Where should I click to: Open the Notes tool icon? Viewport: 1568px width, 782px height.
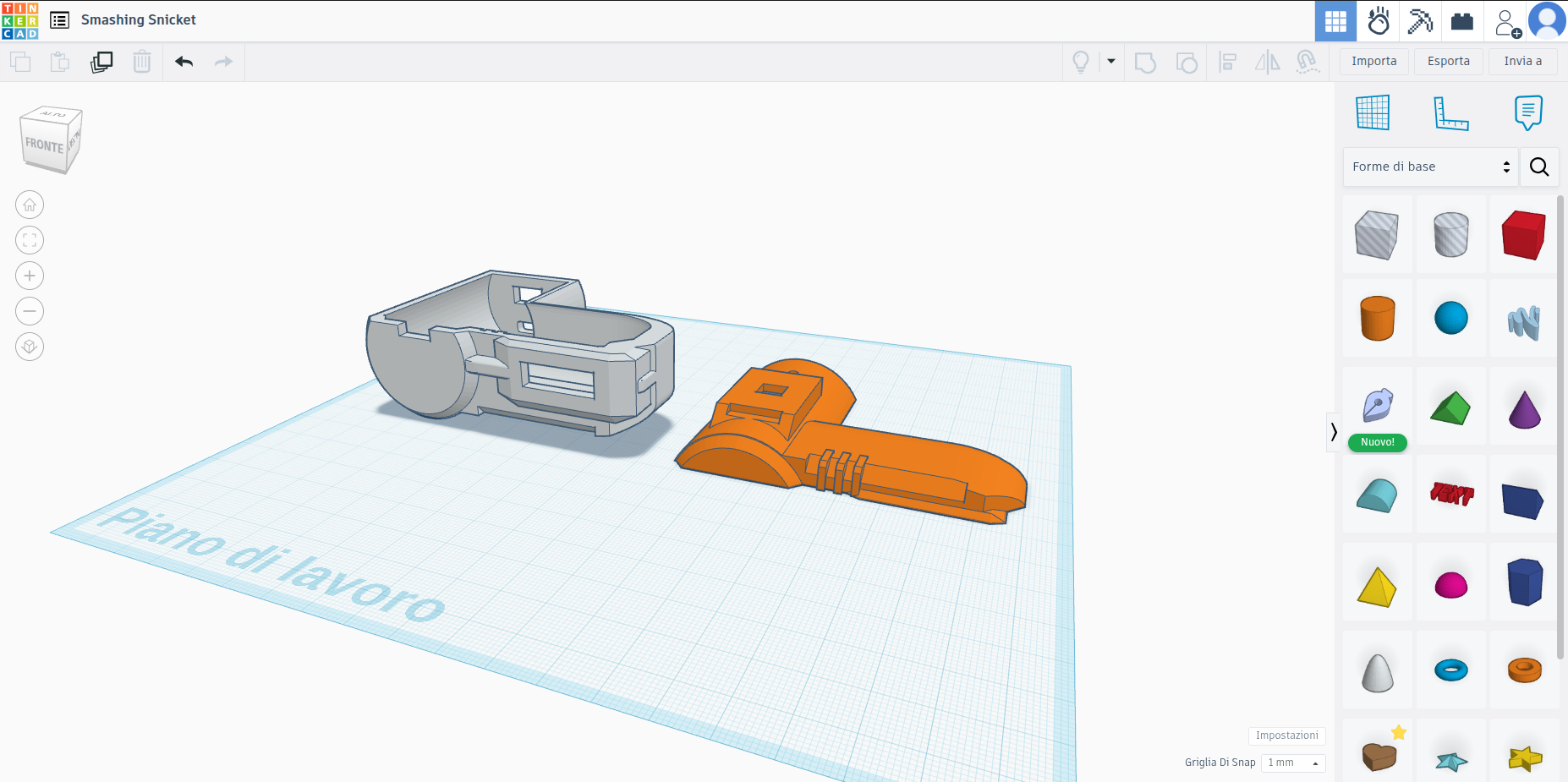point(1528,112)
